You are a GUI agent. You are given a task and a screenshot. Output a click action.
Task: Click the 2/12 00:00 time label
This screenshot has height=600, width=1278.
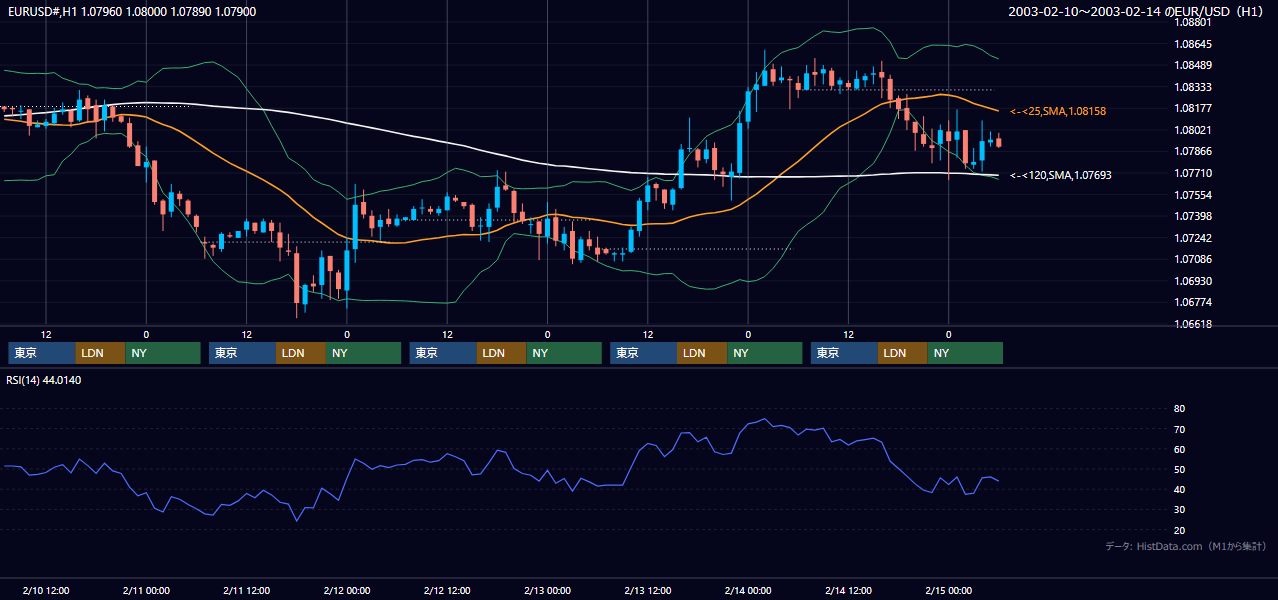tap(347, 590)
